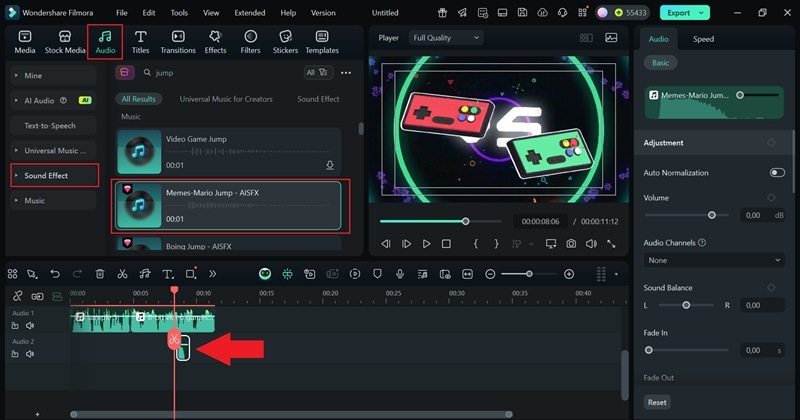Toggle the Volume keyframe diamond
The image size is (800, 420).
(771, 197)
